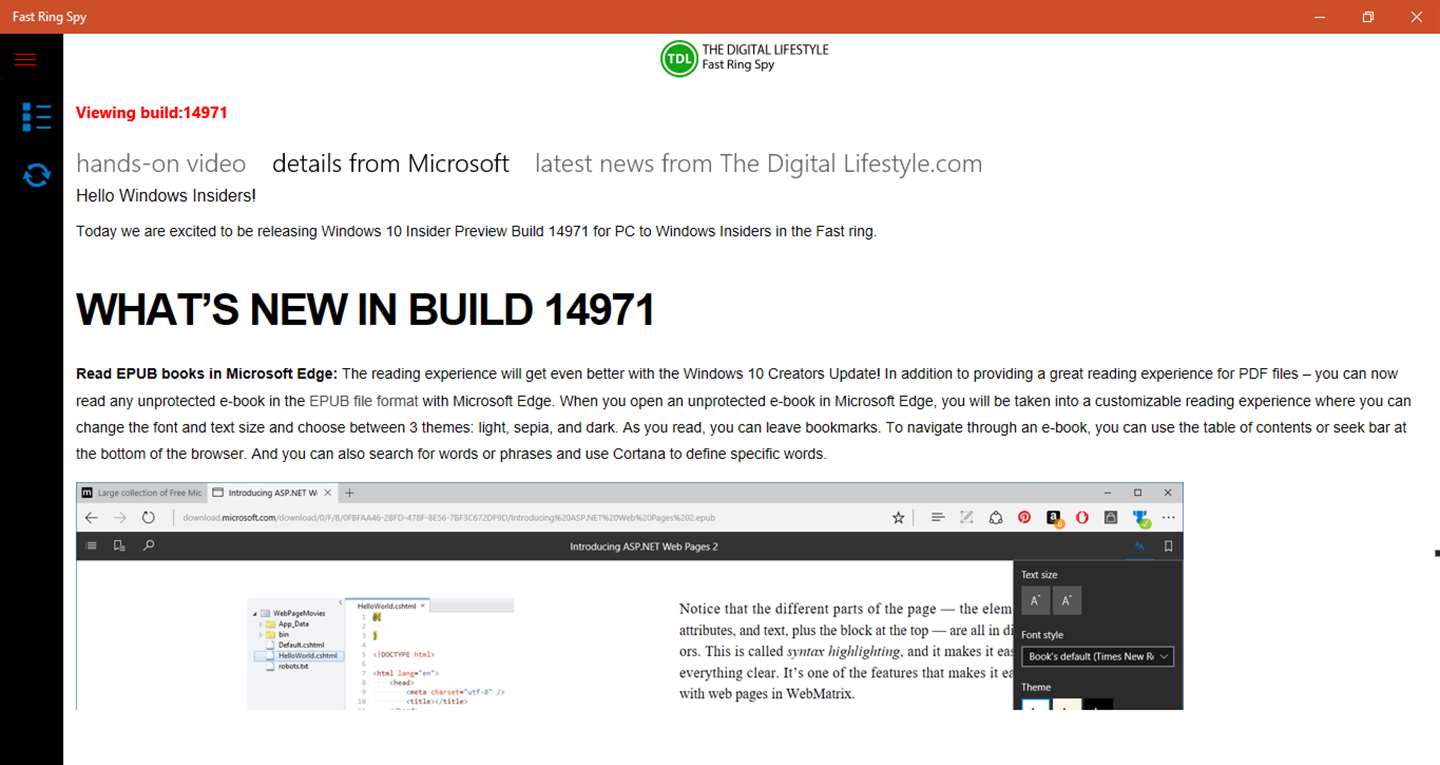Open latest news from The Digital Lifestyle.com
Screen dimensions: 1440x765
pos(758,163)
